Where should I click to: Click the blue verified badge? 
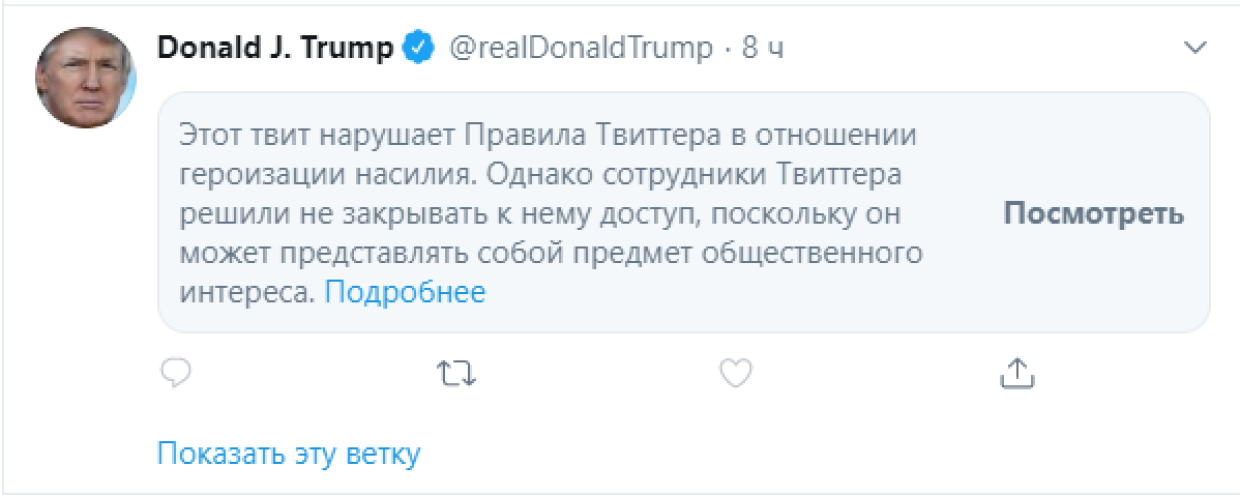tap(417, 48)
